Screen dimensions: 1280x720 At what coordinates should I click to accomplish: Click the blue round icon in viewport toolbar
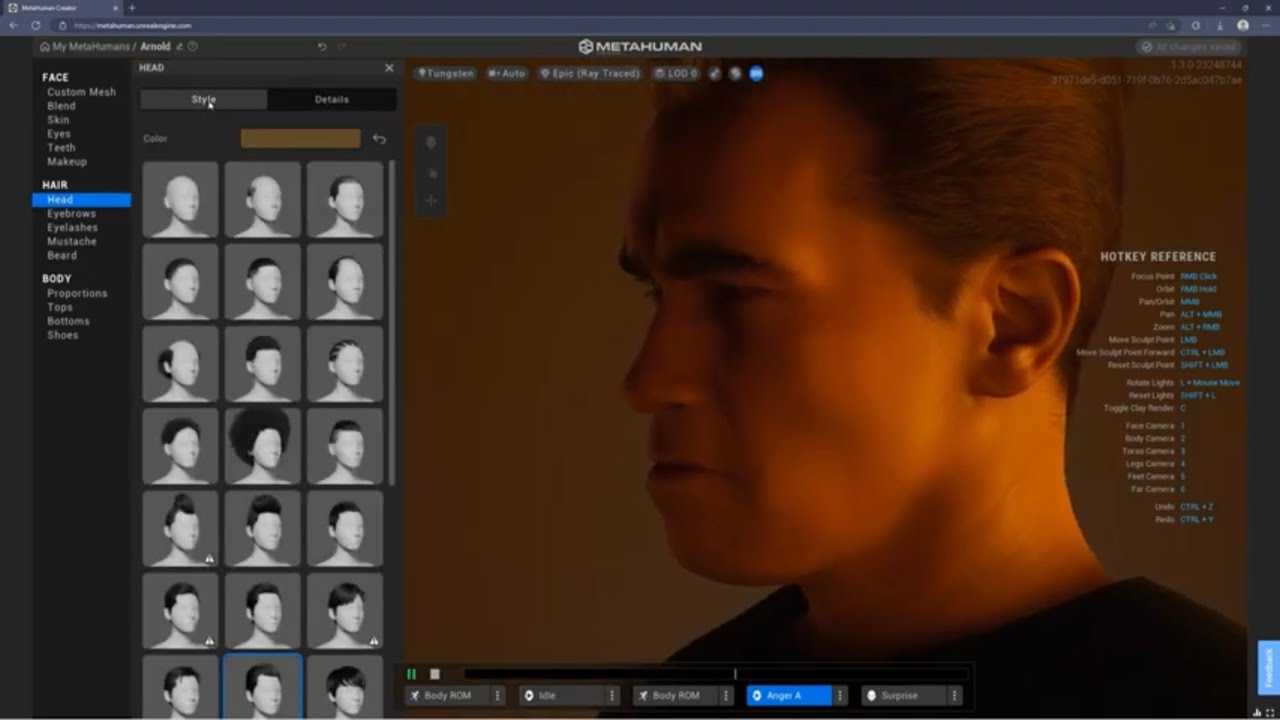(x=756, y=73)
